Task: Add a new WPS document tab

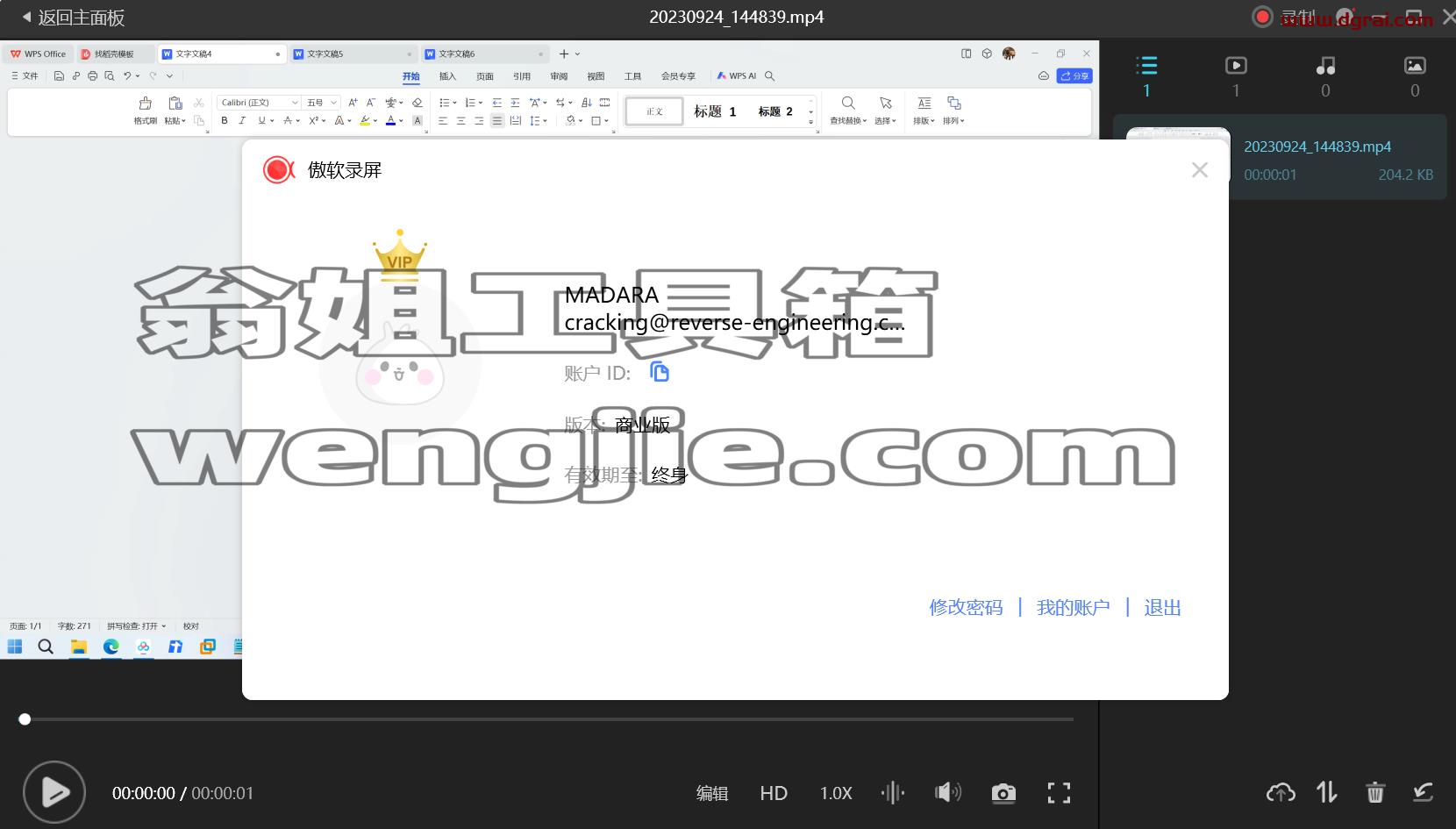Action: tap(564, 54)
